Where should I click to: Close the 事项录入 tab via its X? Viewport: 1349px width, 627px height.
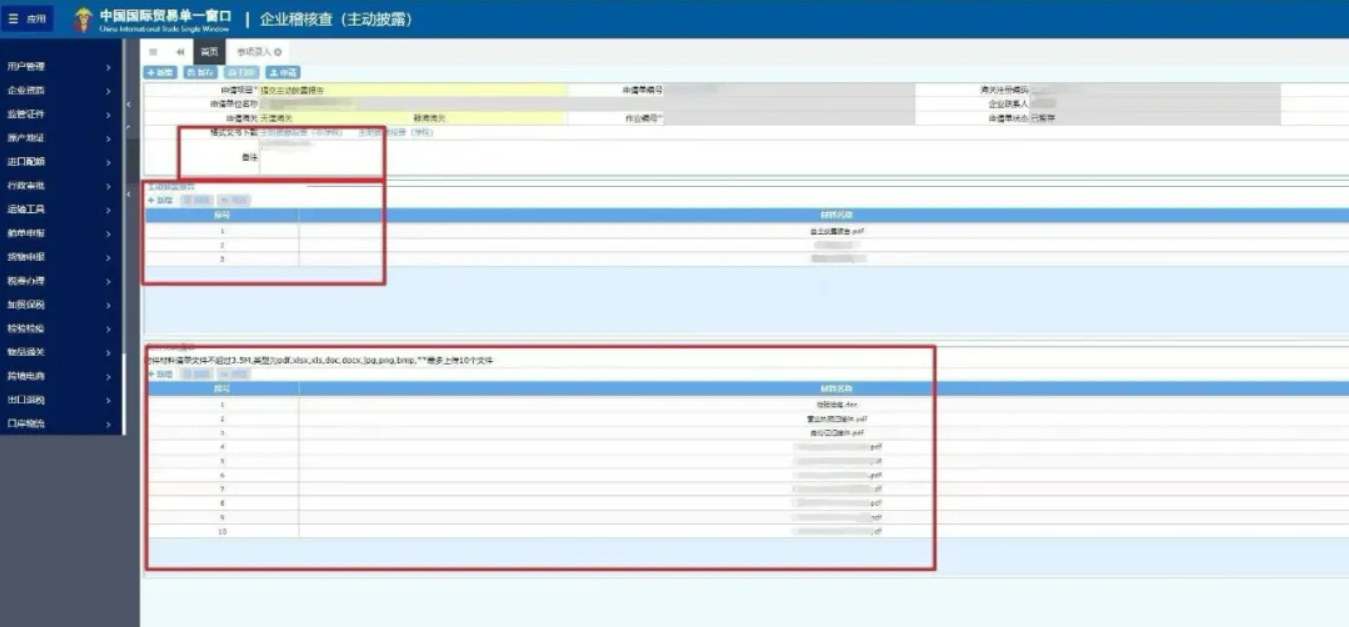278,51
